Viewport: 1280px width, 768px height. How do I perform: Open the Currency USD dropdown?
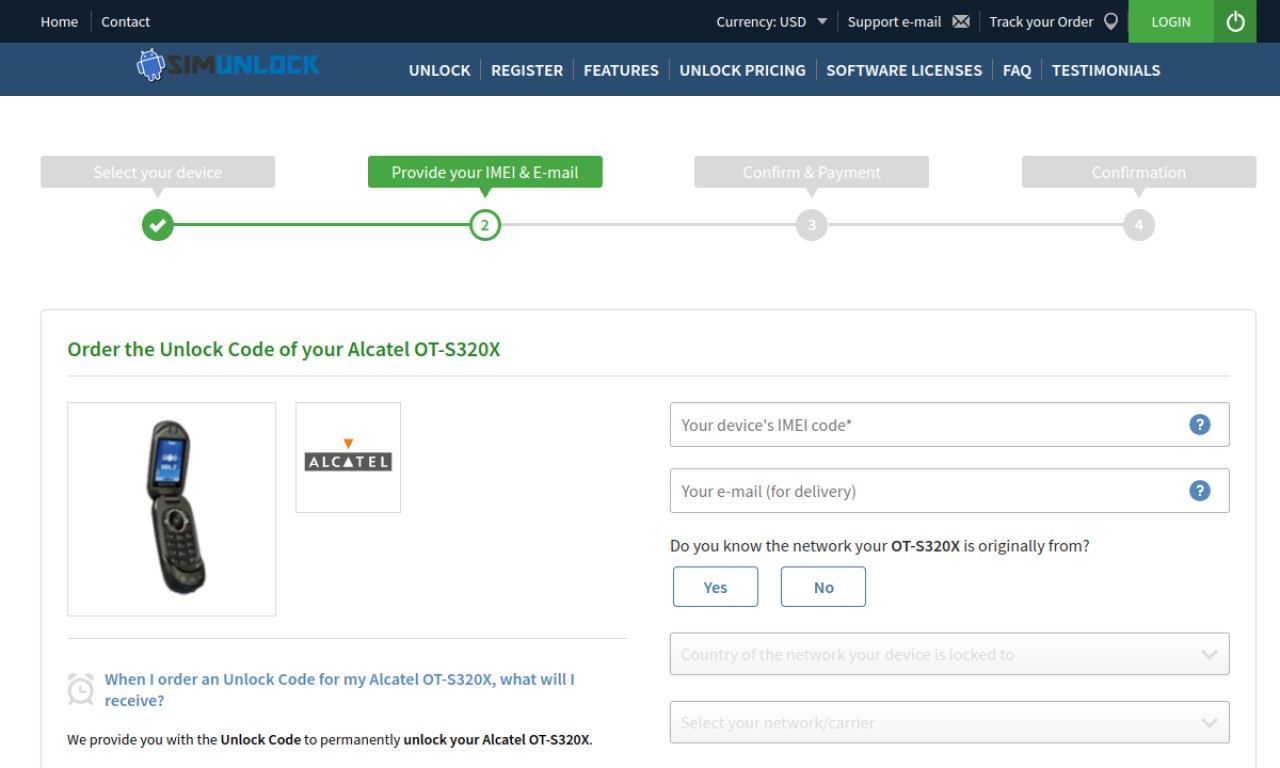(771, 21)
